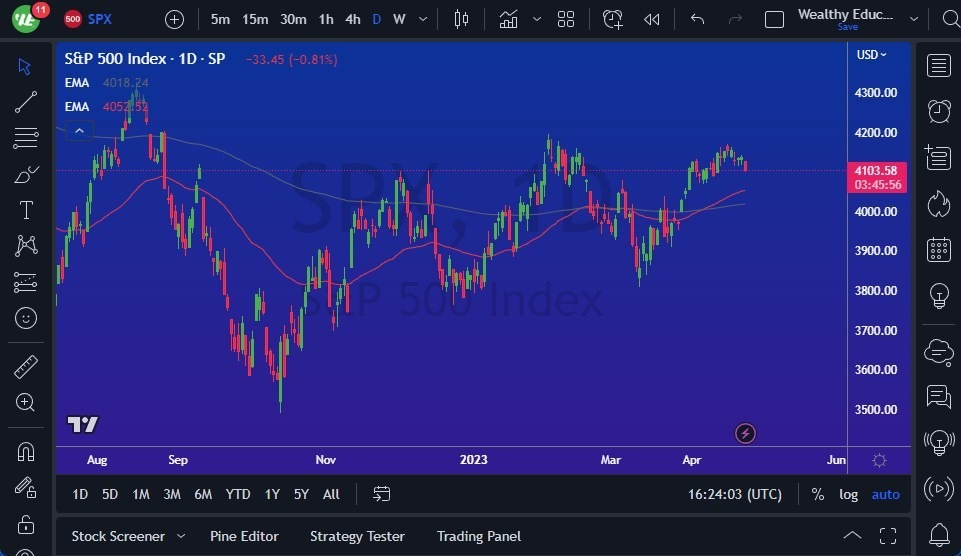The height and width of the screenshot is (556, 961).
Task: Toggle magnet mode for drawings
Action: [26, 452]
